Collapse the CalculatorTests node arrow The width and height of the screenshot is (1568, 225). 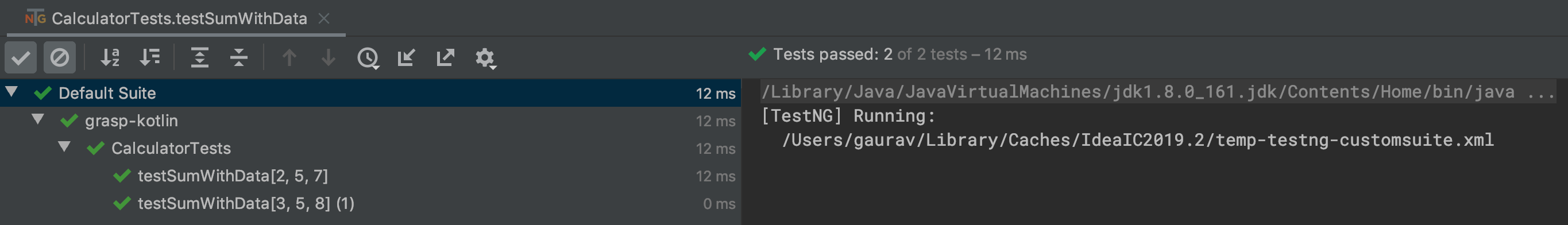pos(64,146)
